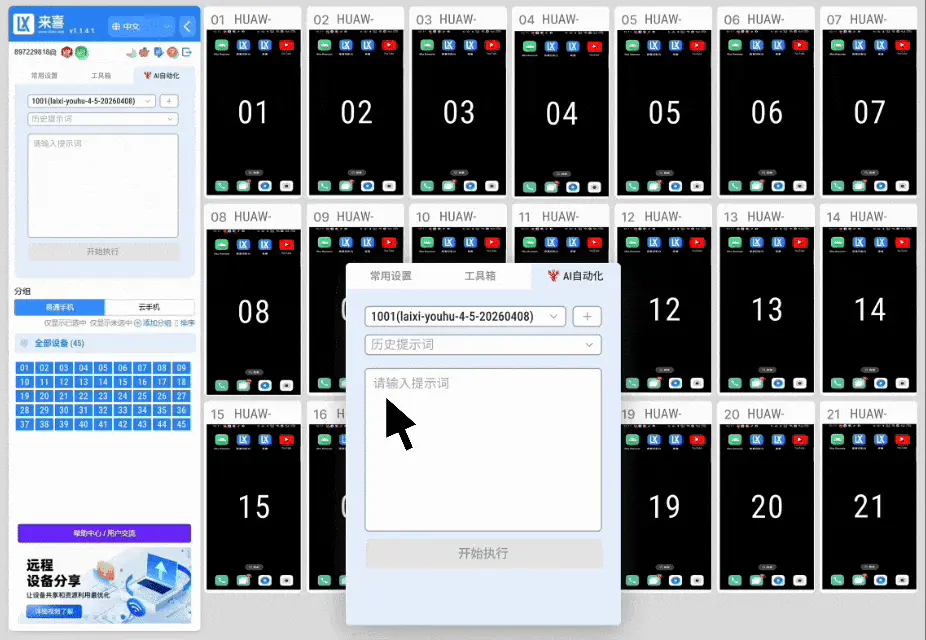Open the 1001 laixi-youhu model dropdown in the popup
The height and width of the screenshot is (640, 926).
(465, 317)
